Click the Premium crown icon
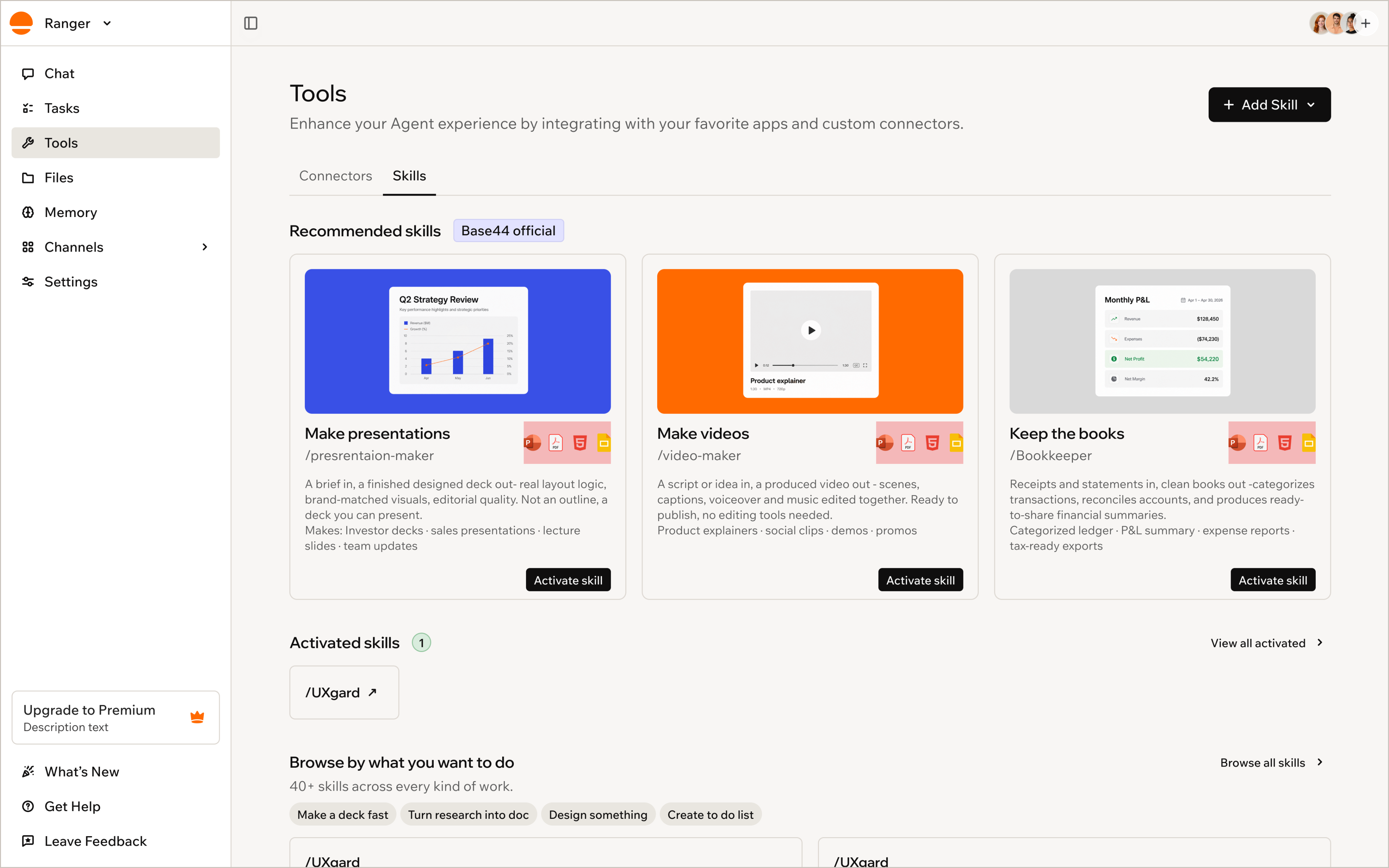The height and width of the screenshot is (868, 1389). coord(197,717)
